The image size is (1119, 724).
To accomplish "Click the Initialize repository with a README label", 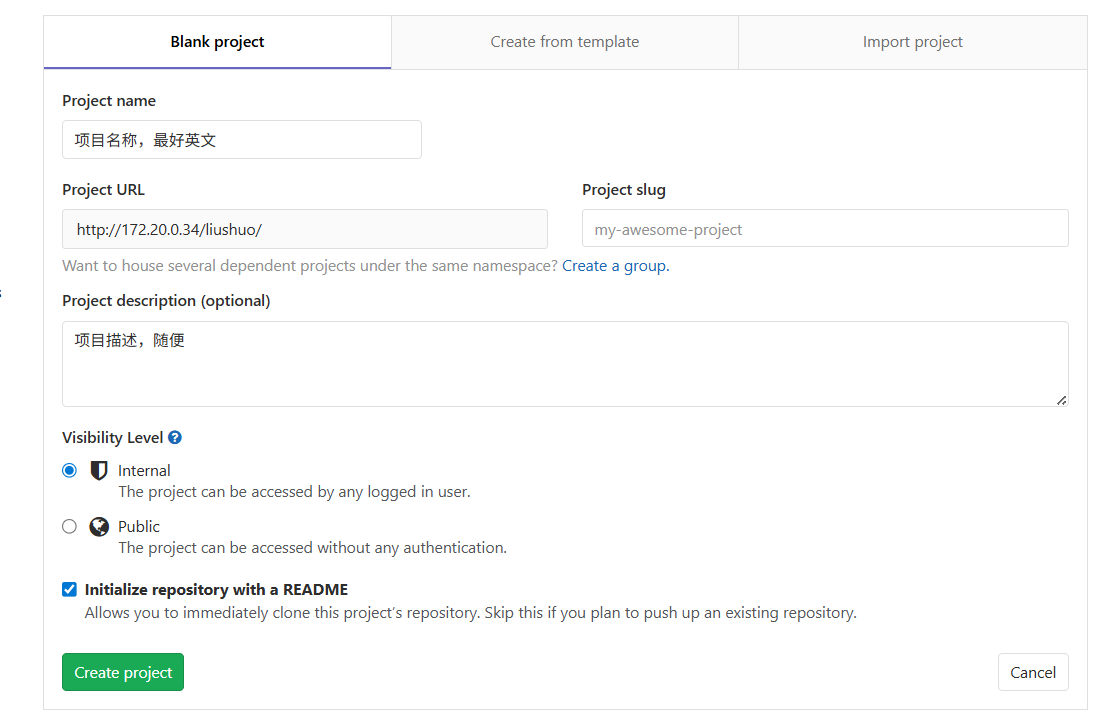I will click(216, 590).
